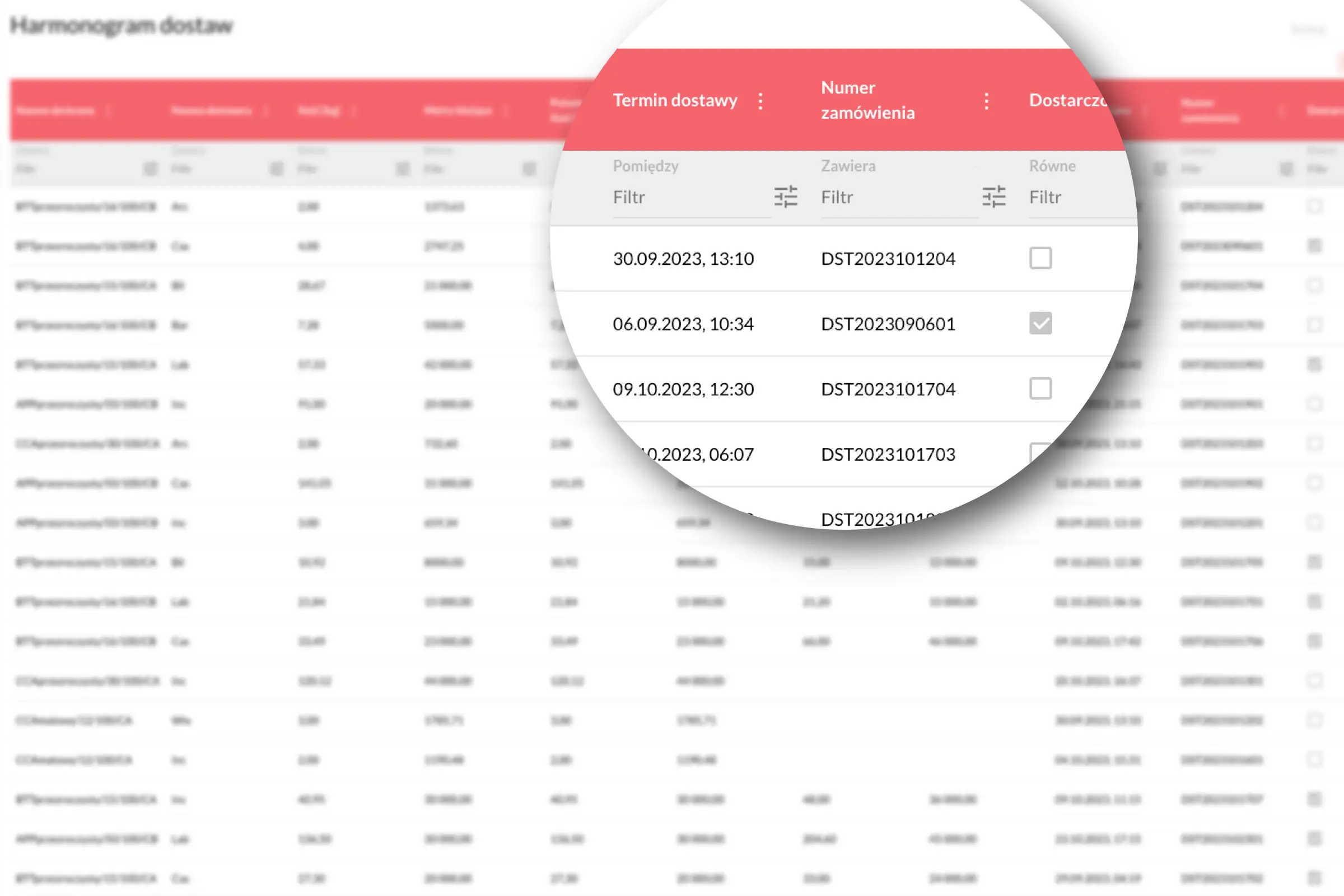Open the Termin dostawy column menu
Image resolution: width=1344 pixels, height=896 pixels.
point(760,101)
